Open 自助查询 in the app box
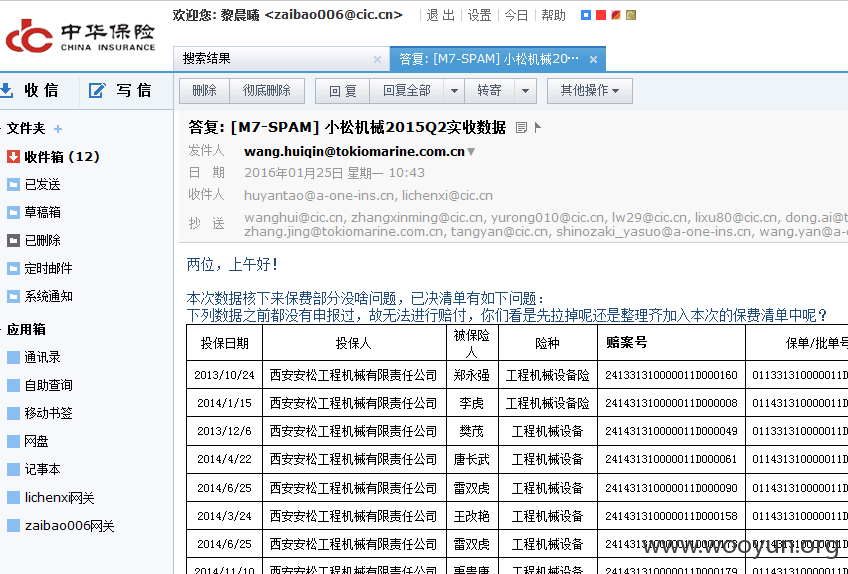Screen dimensions: 848x574 pos(48,385)
